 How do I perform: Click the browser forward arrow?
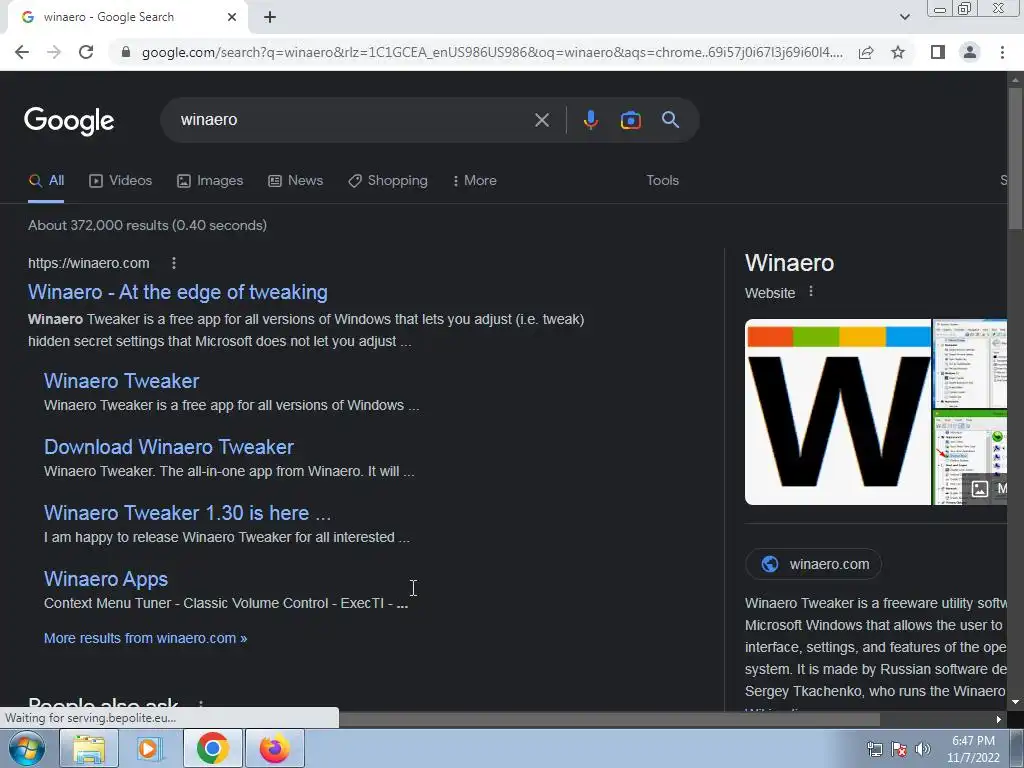[54, 52]
